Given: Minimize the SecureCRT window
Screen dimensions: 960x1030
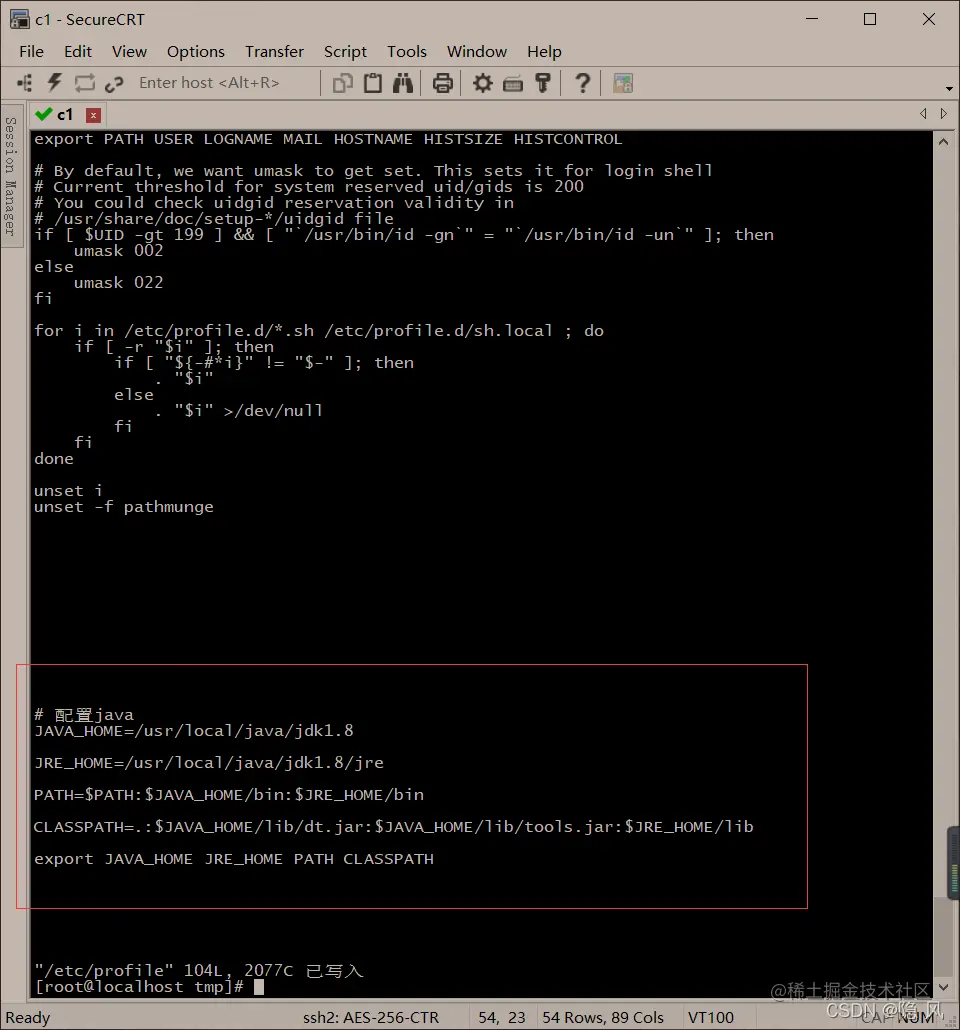Looking at the screenshot, I should (812, 19).
